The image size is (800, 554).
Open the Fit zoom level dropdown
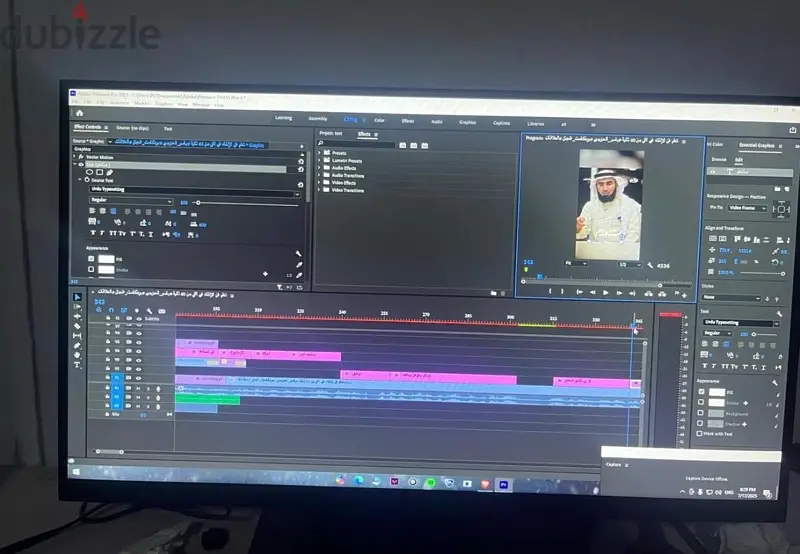click(x=576, y=263)
